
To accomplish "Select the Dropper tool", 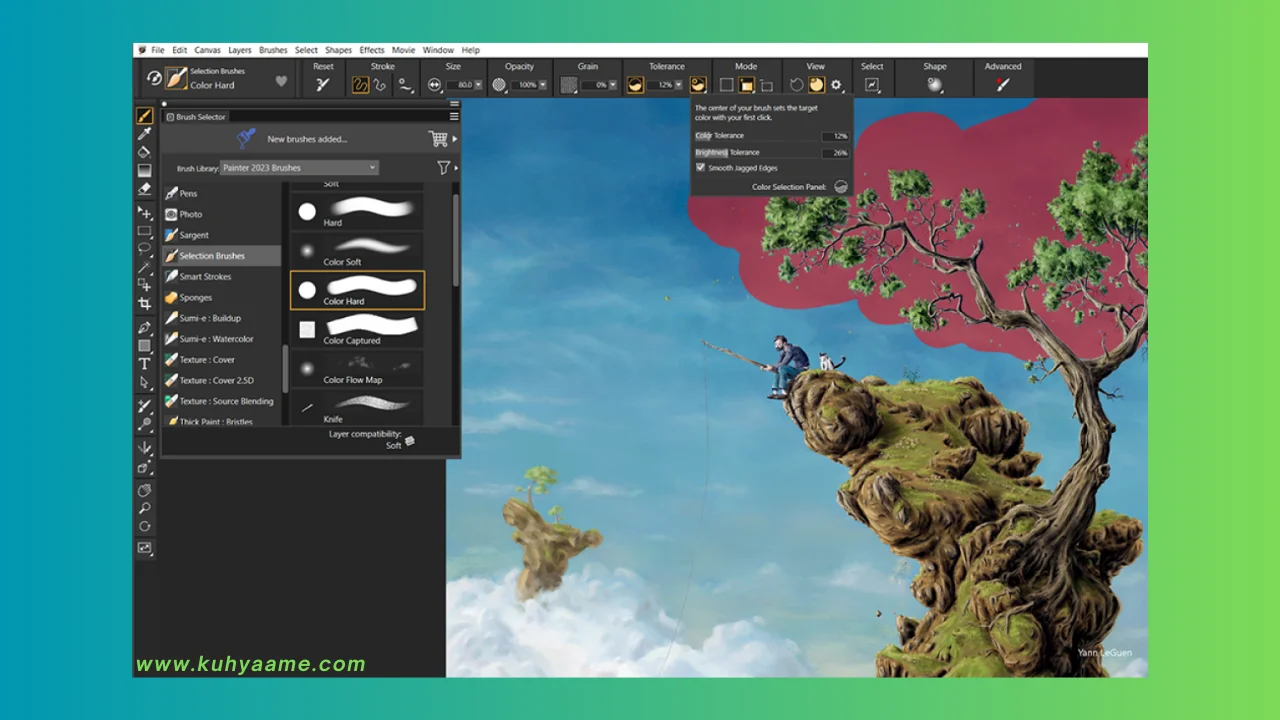I will [x=144, y=134].
